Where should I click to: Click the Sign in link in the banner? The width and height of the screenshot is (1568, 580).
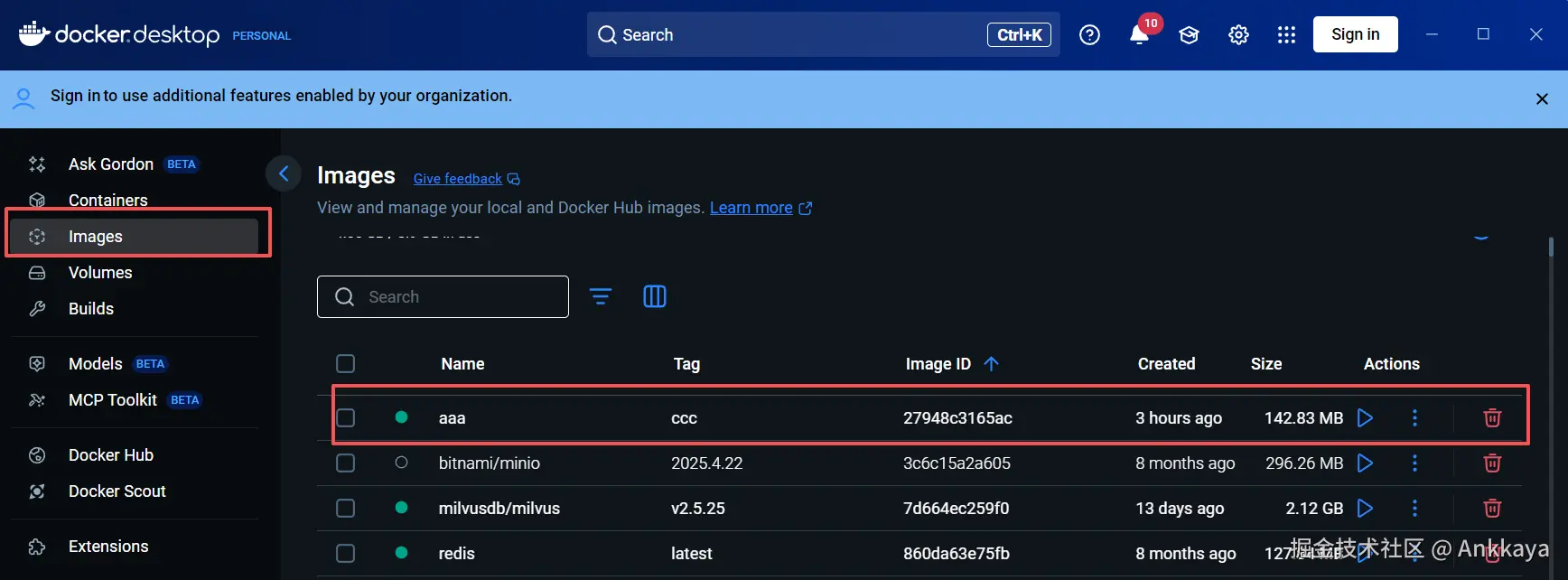[75, 96]
